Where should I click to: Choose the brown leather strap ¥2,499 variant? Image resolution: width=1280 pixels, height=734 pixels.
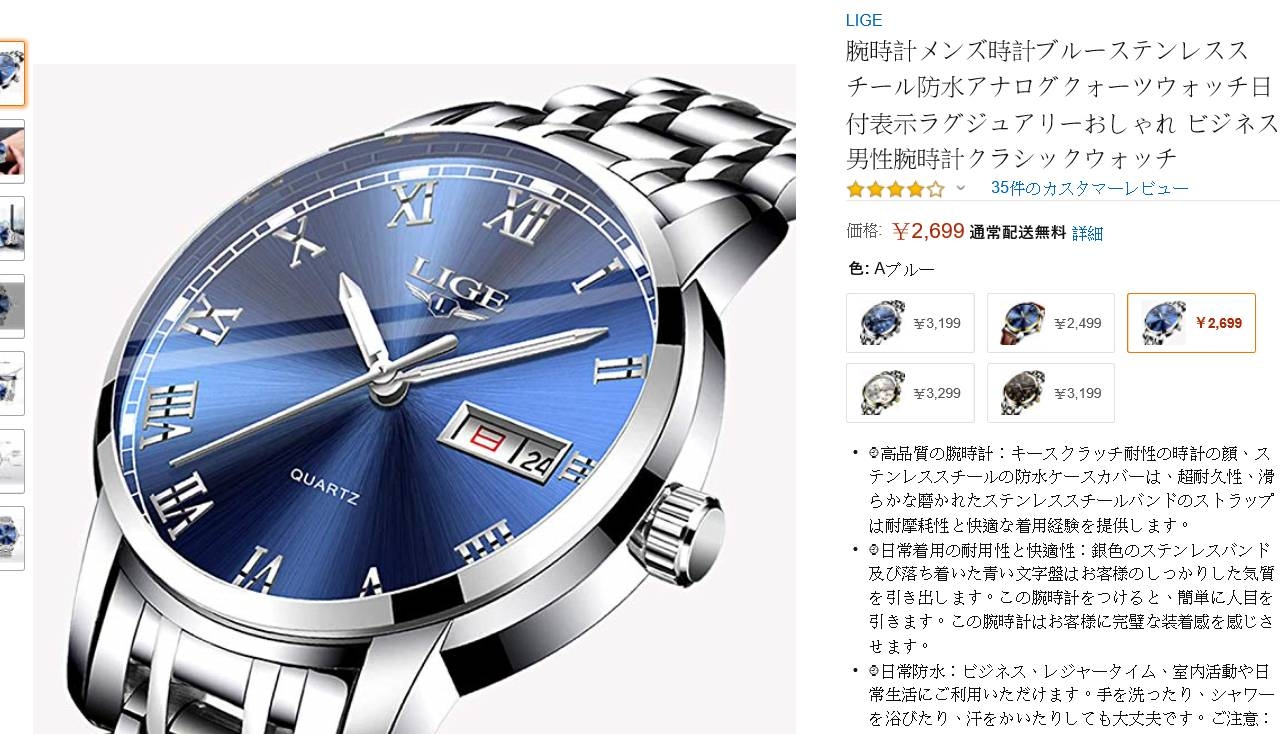pos(1050,323)
